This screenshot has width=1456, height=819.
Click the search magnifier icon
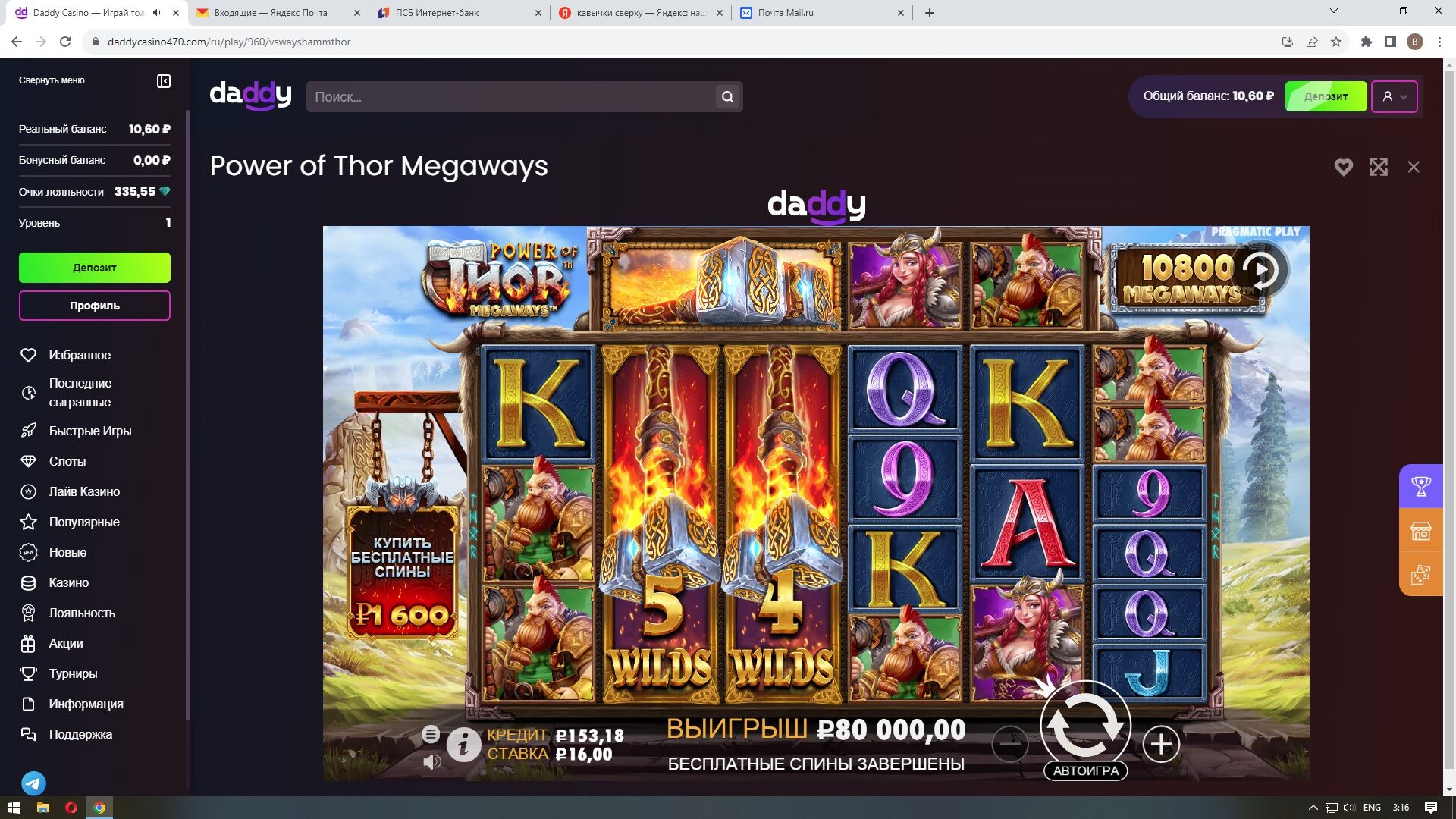[727, 97]
